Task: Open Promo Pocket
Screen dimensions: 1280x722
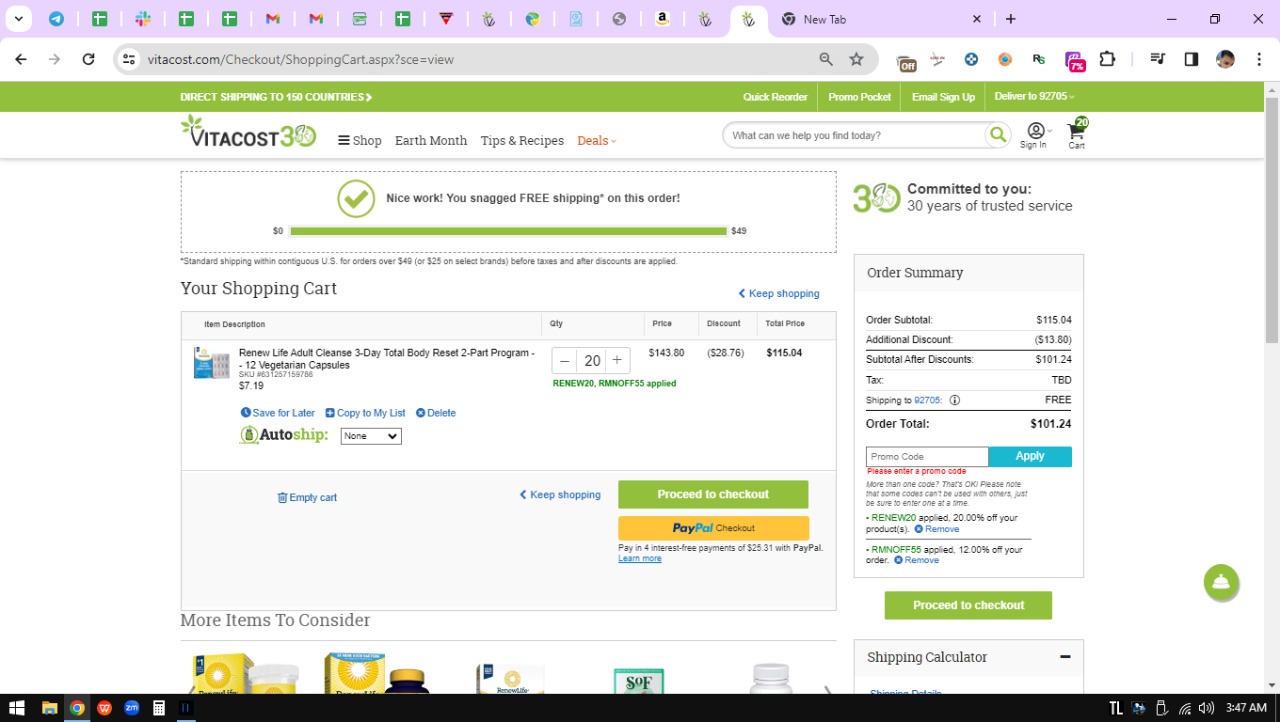Action: coord(860,97)
